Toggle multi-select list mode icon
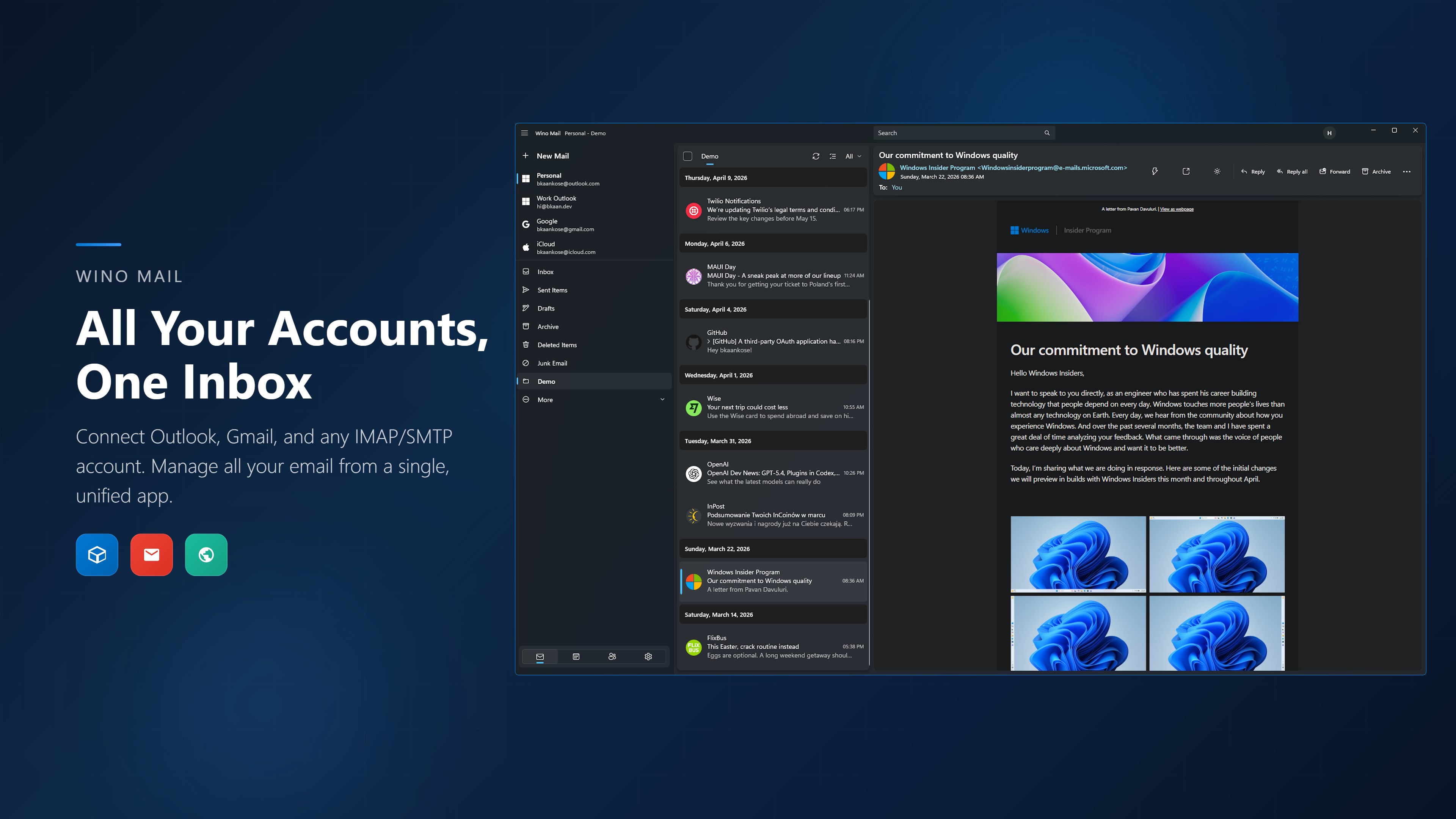The height and width of the screenshot is (819, 1456). (x=833, y=157)
